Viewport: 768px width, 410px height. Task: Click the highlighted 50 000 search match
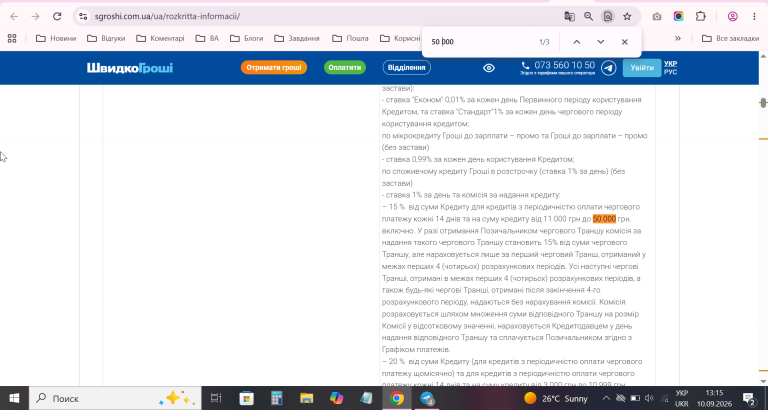coord(604,219)
